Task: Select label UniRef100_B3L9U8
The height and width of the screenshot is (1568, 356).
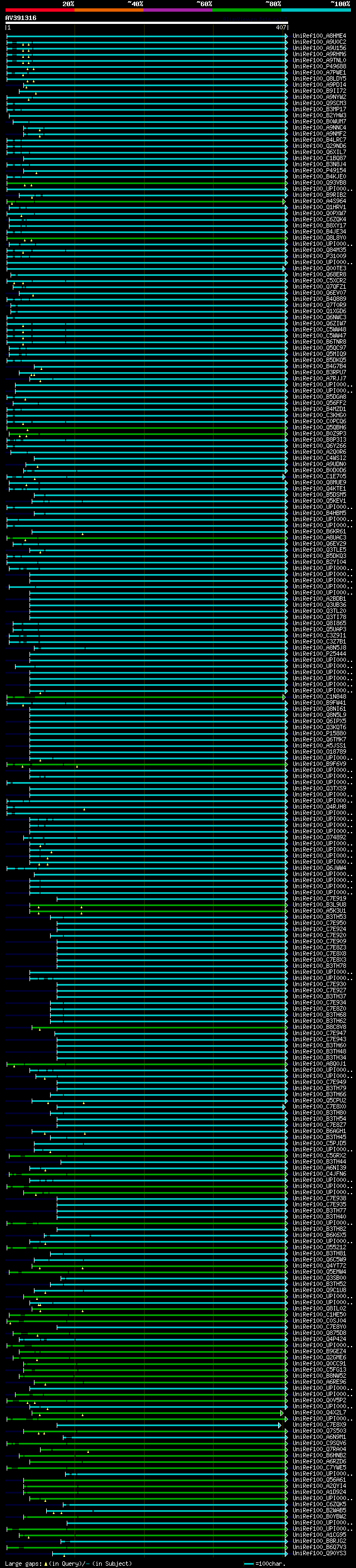Action: pyautogui.click(x=319, y=904)
